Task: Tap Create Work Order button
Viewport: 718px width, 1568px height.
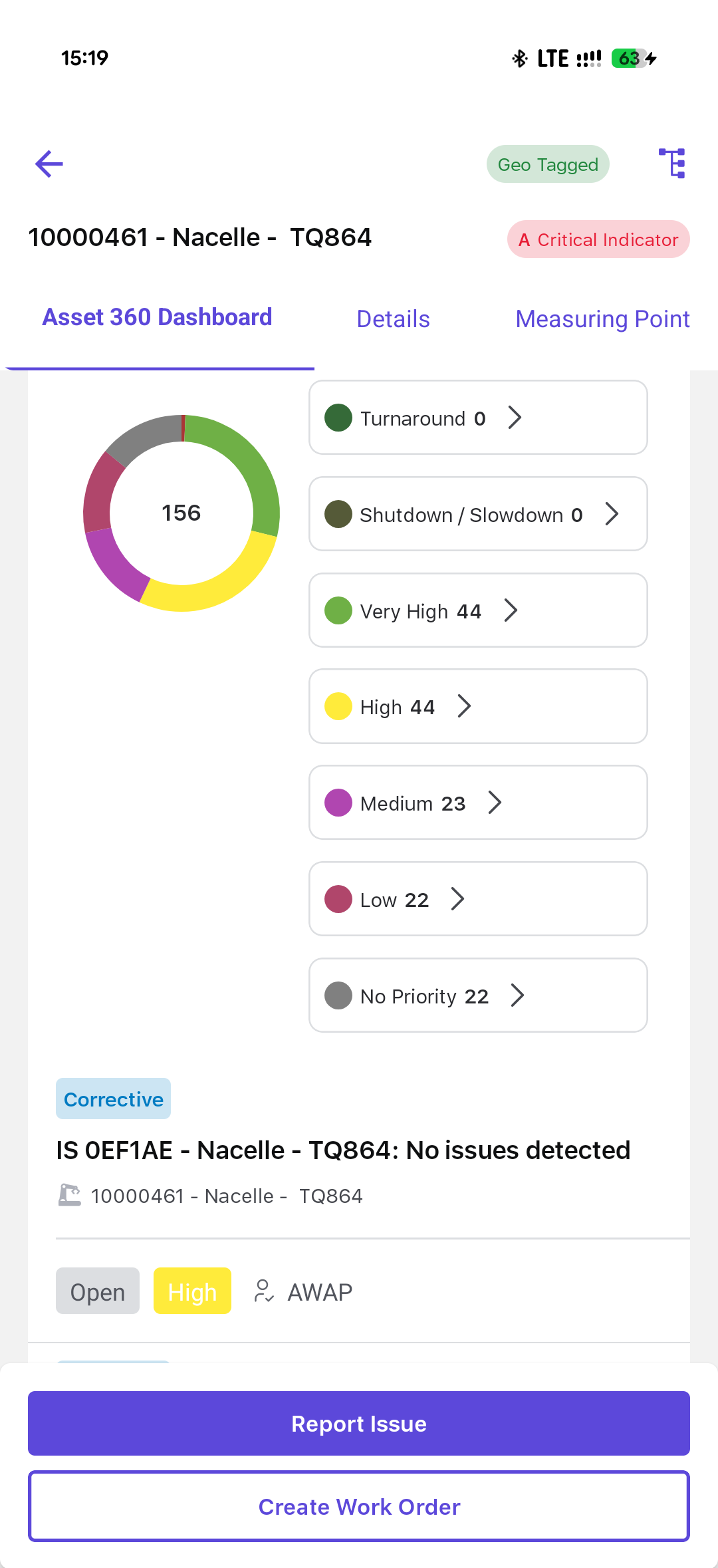Action: pos(359,1507)
